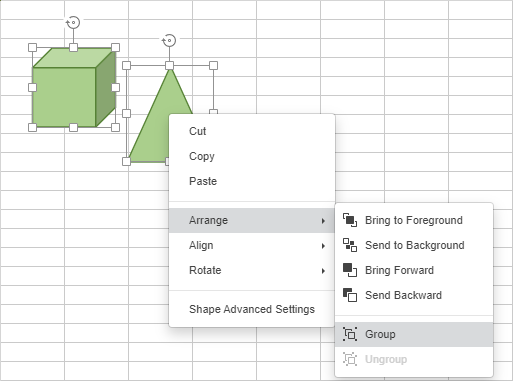The height and width of the screenshot is (381, 513).
Task: Click the Group icon in the submenu
Action: (350, 334)
